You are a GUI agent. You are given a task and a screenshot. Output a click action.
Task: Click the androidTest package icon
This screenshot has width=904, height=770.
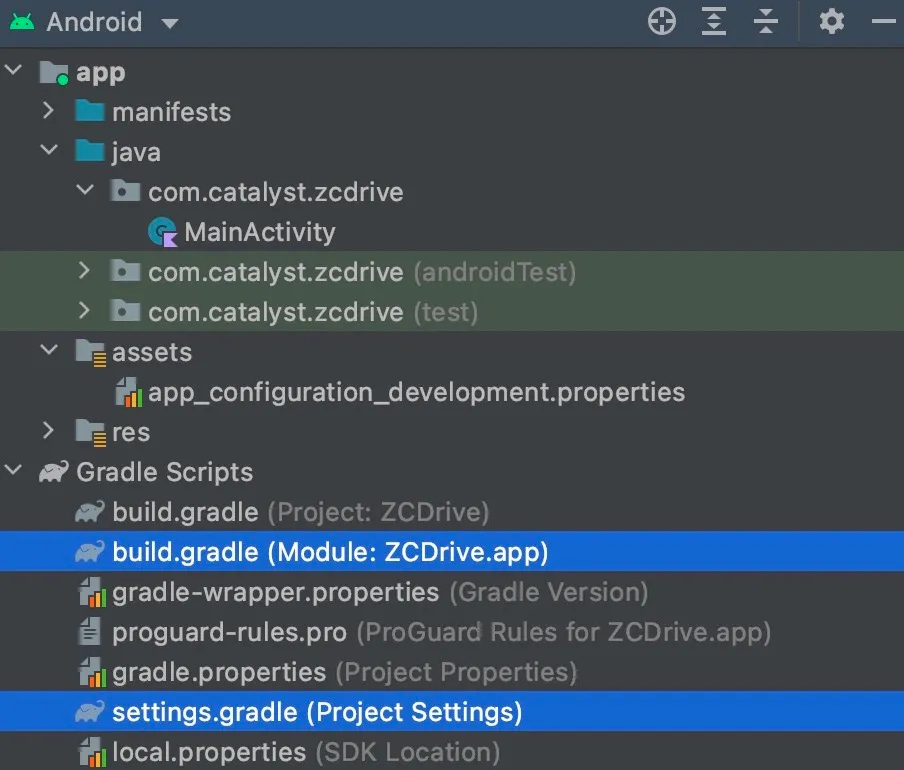(x=125, y=271)
